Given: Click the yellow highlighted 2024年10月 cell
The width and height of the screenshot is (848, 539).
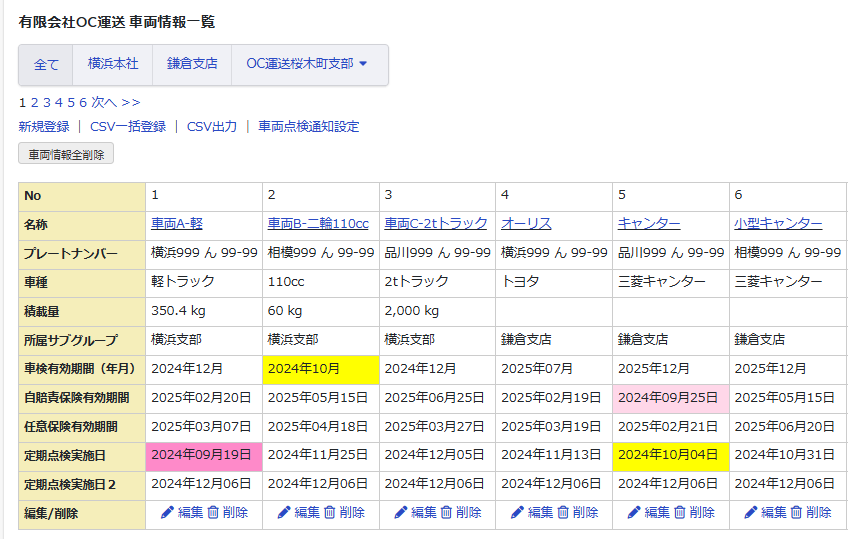Looking at the screenshot, I should (x=320, y=369).
